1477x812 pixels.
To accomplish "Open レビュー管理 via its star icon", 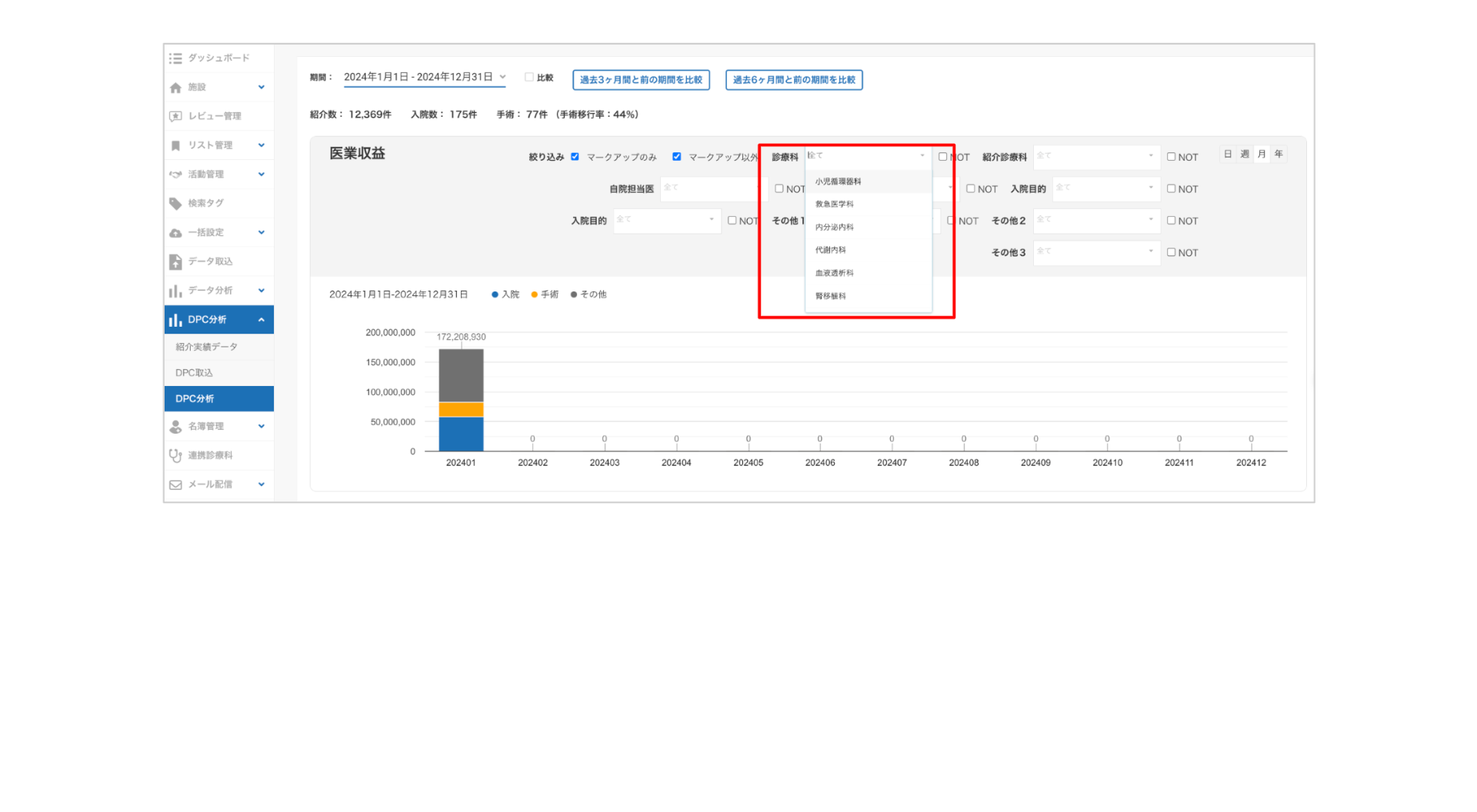I will point(175,116).
